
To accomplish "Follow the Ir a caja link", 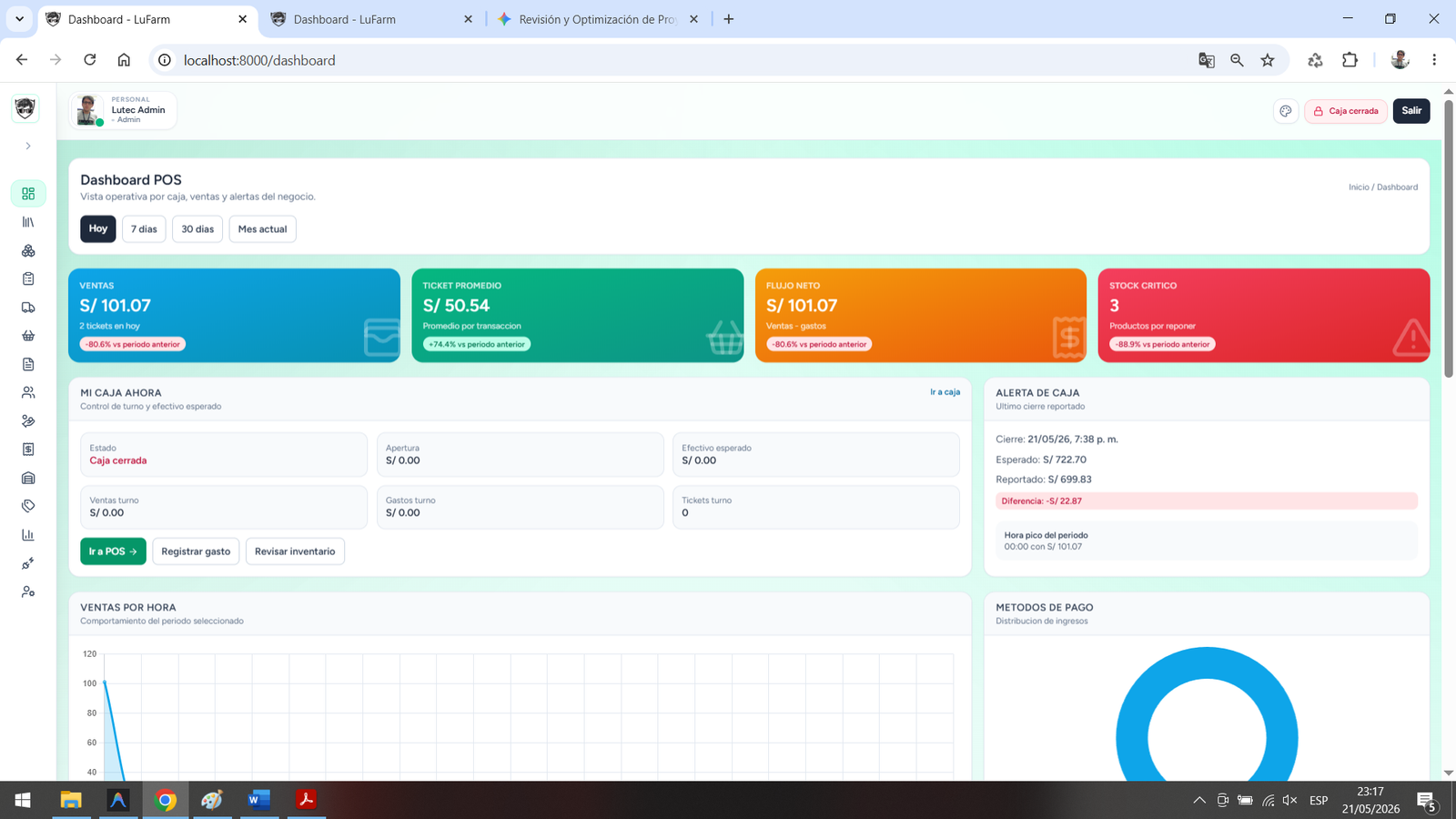I will click(x=945, y=392).
